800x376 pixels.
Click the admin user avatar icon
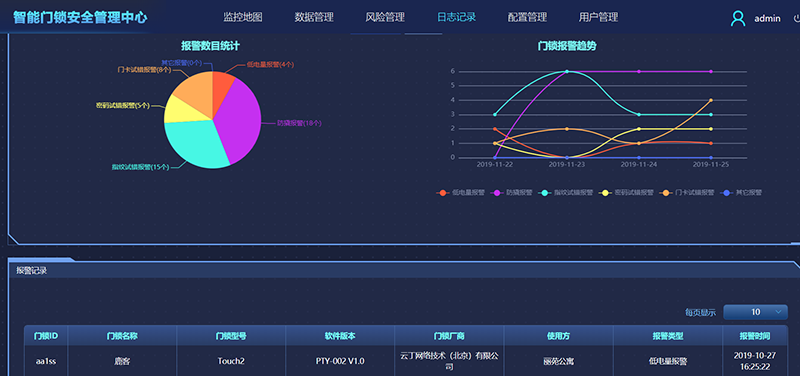point(738,18)
